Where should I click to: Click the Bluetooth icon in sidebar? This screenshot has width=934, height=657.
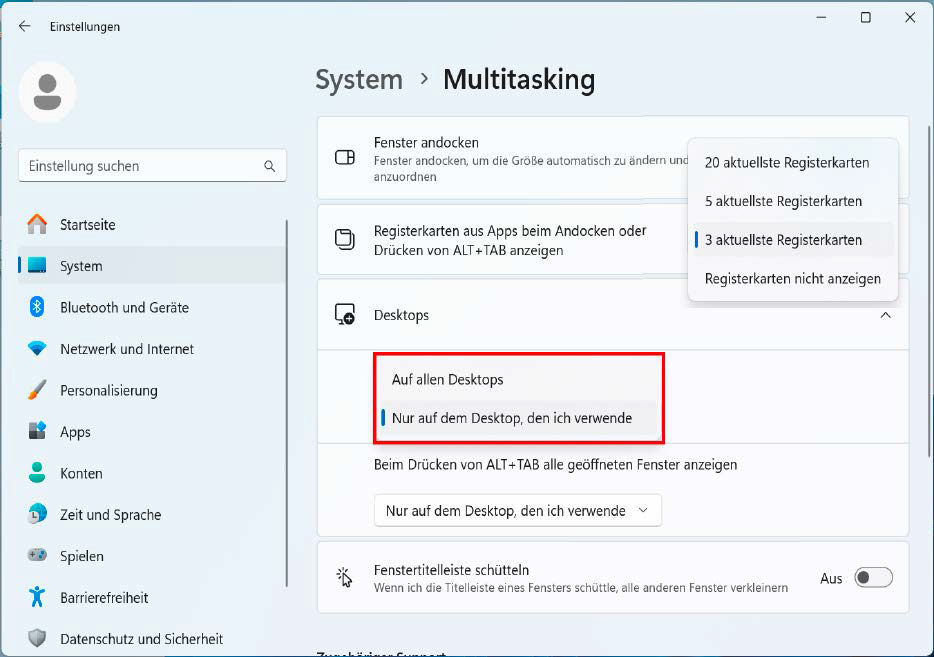pyautogui.click(x=37, y=307)
